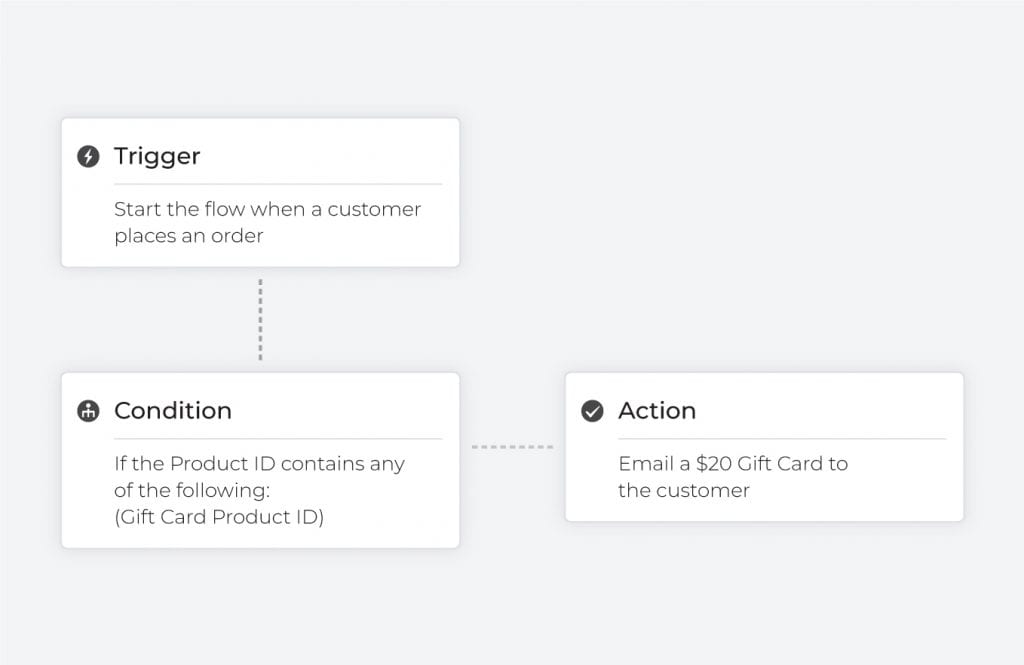Viewport: 1024px width, 665px height.
Task: Click 'If the Product ID contains any' text
Action: pos(259,464)
